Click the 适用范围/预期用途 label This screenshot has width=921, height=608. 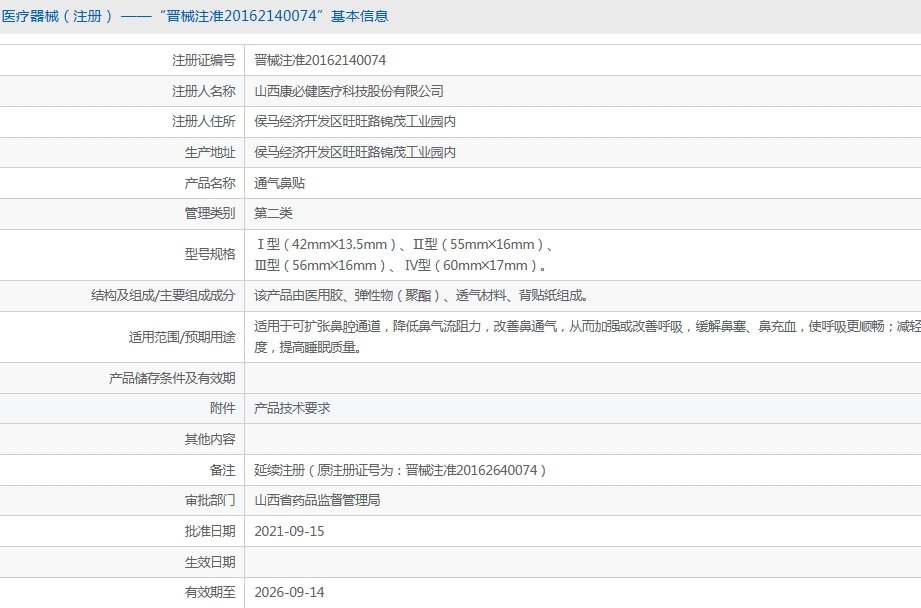[x=182, y=337]
